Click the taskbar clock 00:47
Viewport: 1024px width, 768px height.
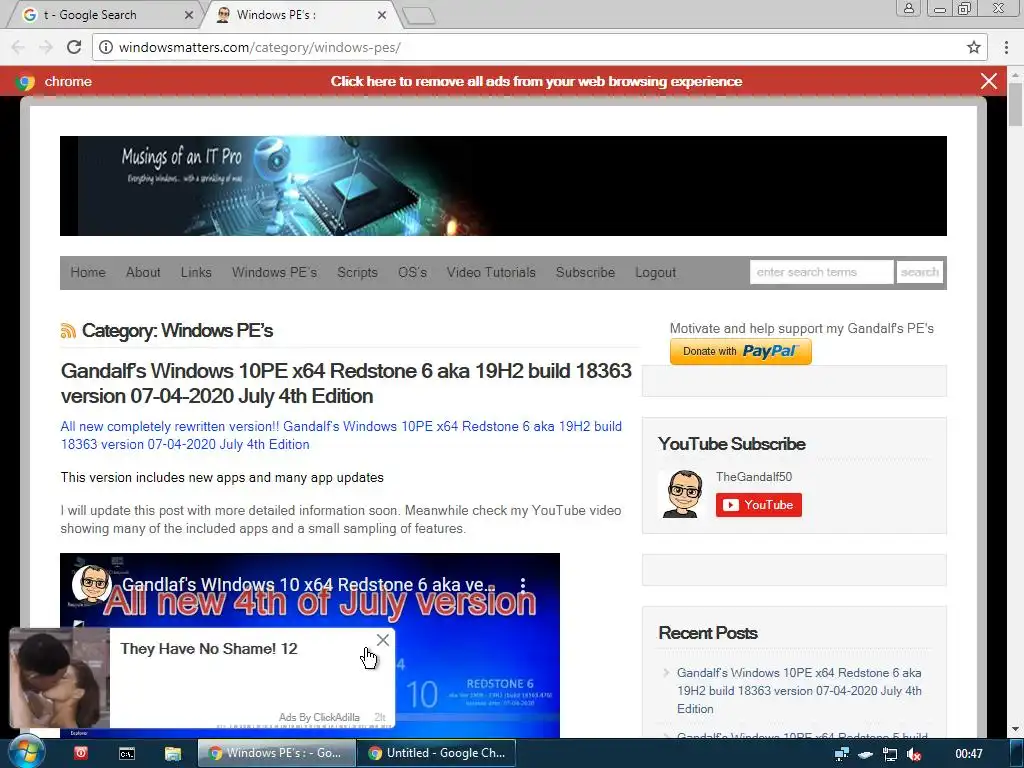[x=969, y=754]
